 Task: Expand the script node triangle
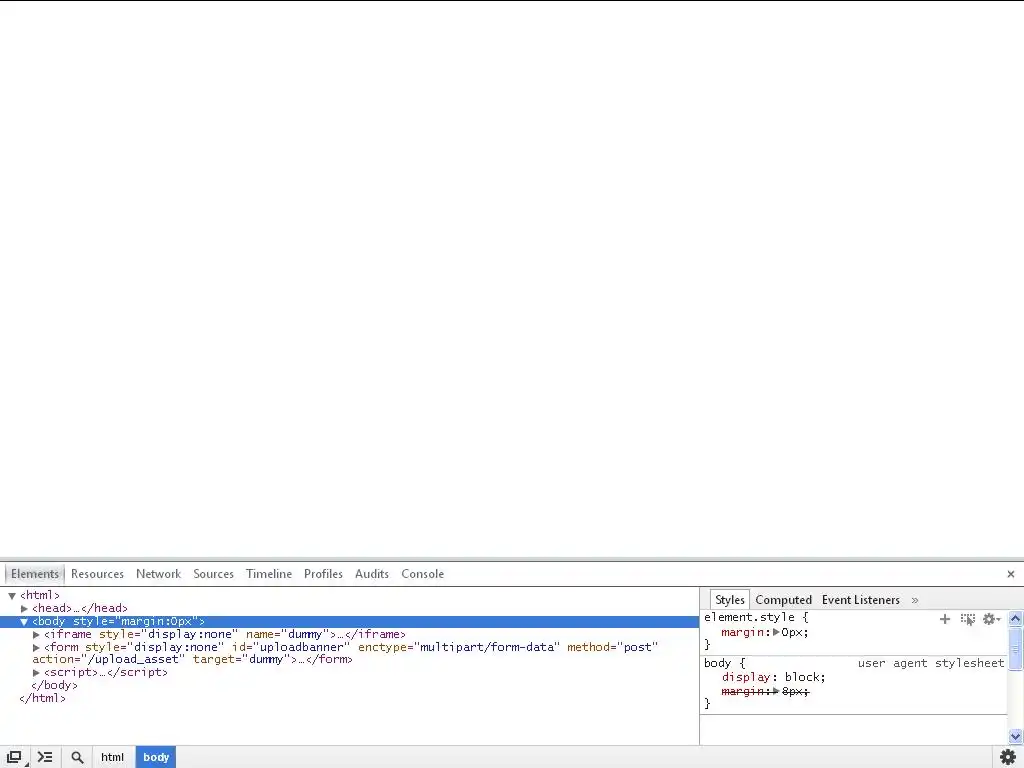pos(37,673)
